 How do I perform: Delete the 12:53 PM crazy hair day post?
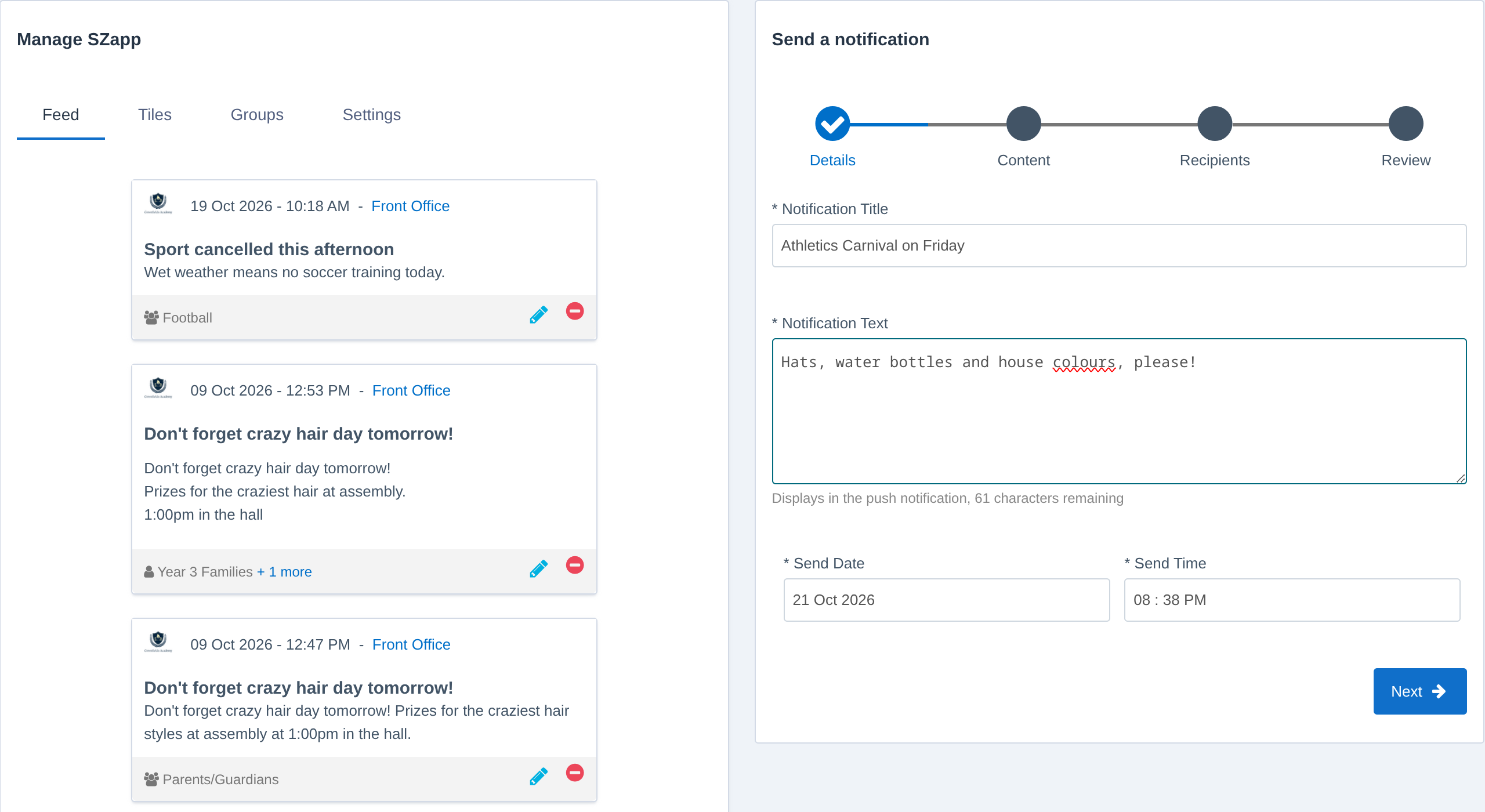coord(575,565)
